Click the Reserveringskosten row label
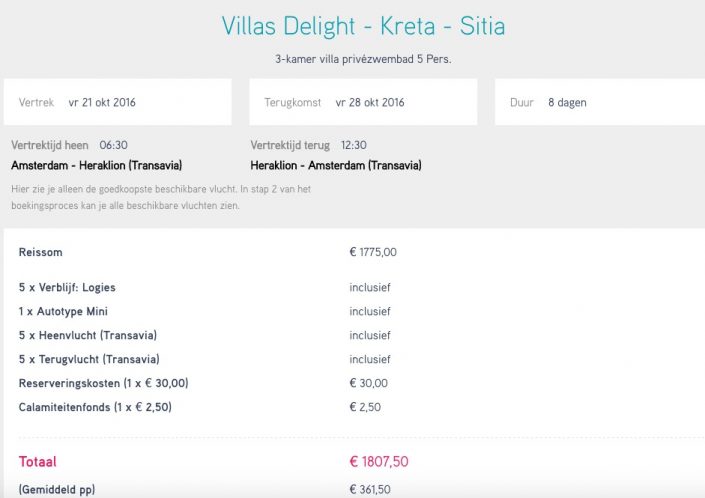705x498 pixels. [x=103, y=383]
